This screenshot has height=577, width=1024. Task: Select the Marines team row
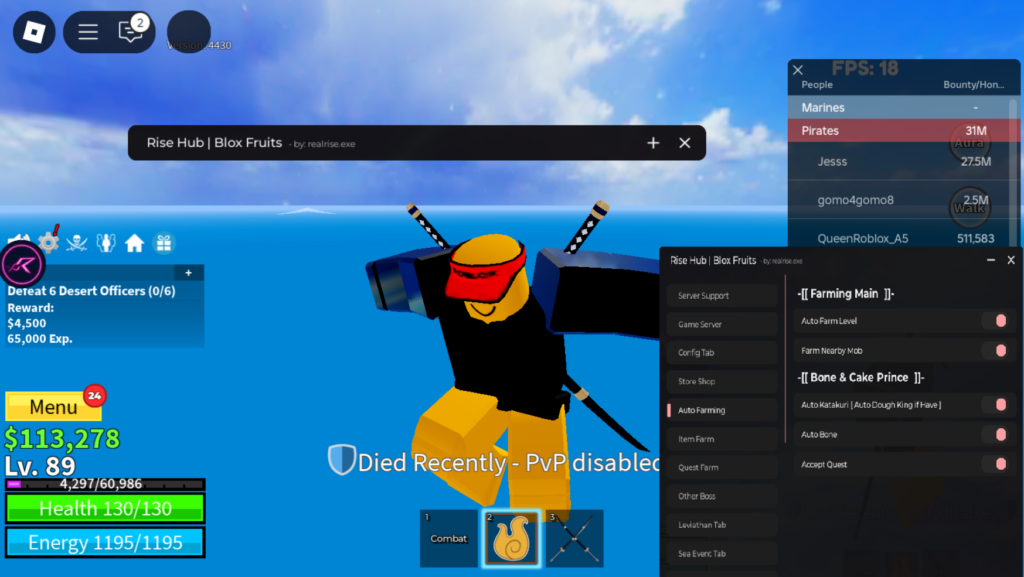pyautogui.click(x=899, y=107)
